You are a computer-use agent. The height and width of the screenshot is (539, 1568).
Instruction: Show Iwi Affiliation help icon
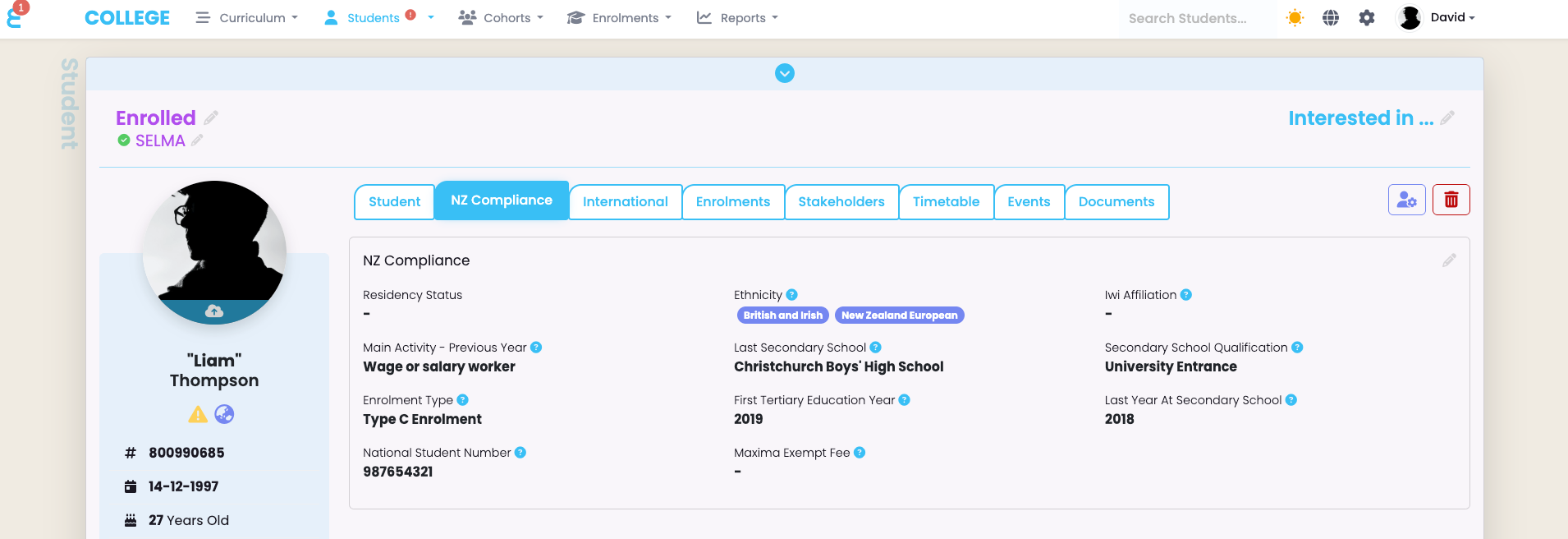[1186, 295]
